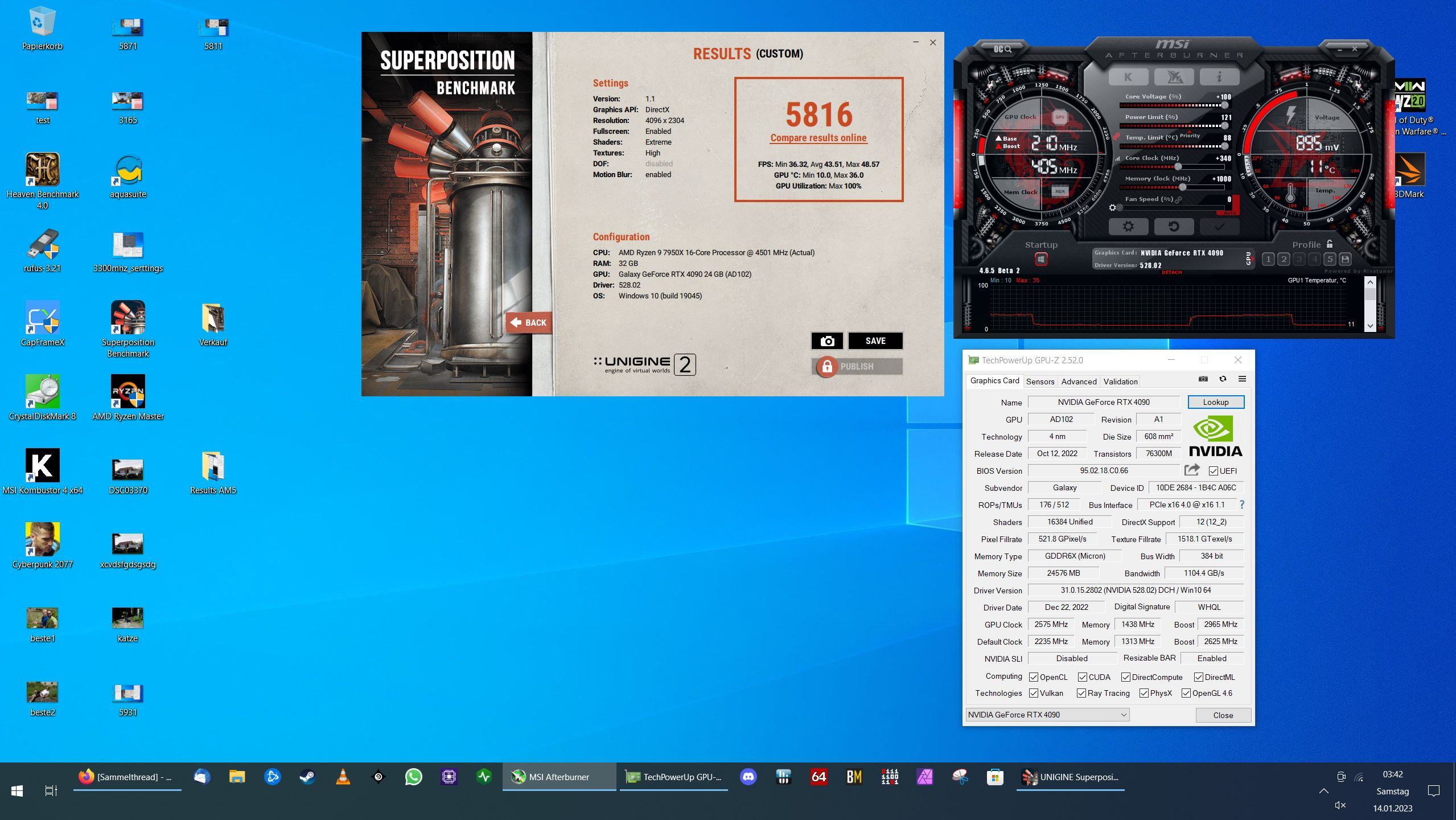The width and height of the screenshot is (1456, 820).
Task: Click Afterburner OC search button
Action: [1003, 50]
